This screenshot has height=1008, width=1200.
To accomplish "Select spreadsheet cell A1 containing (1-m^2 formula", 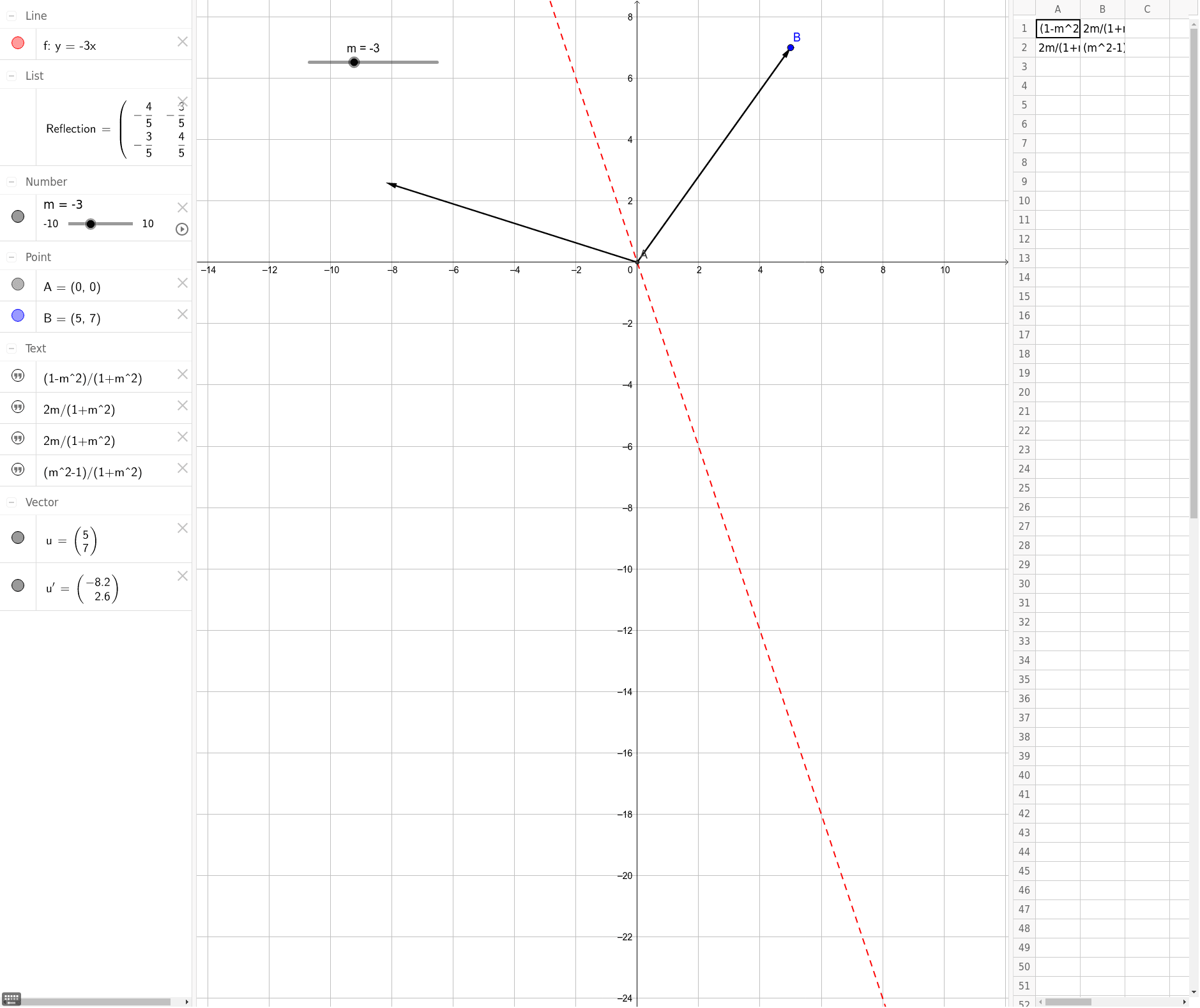I will pos(1057,28).
